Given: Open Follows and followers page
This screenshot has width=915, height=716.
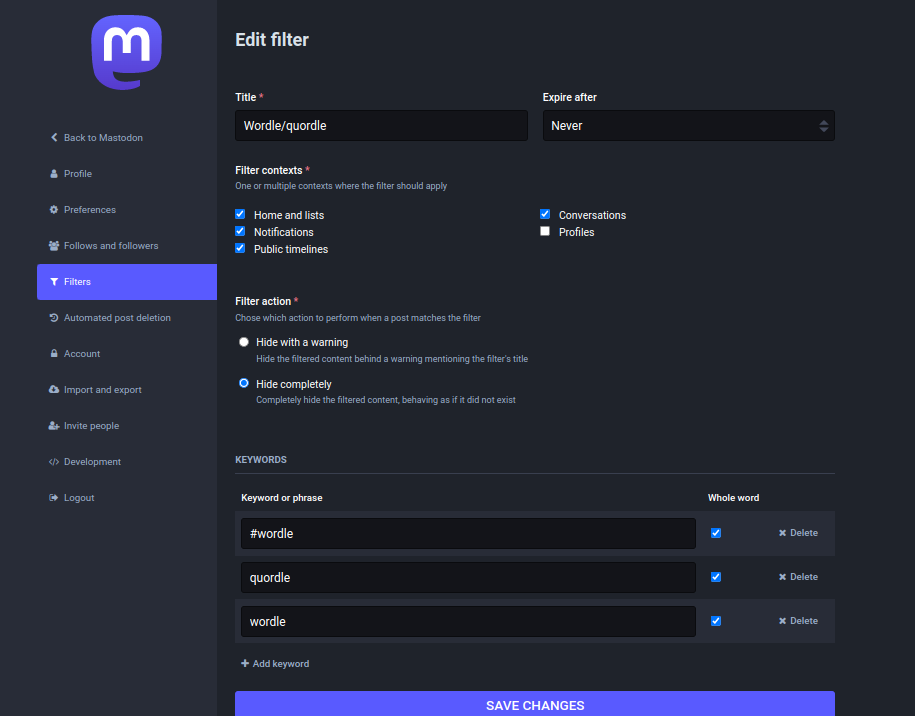Looking at the screenshot, I should (x=127, y=246).
